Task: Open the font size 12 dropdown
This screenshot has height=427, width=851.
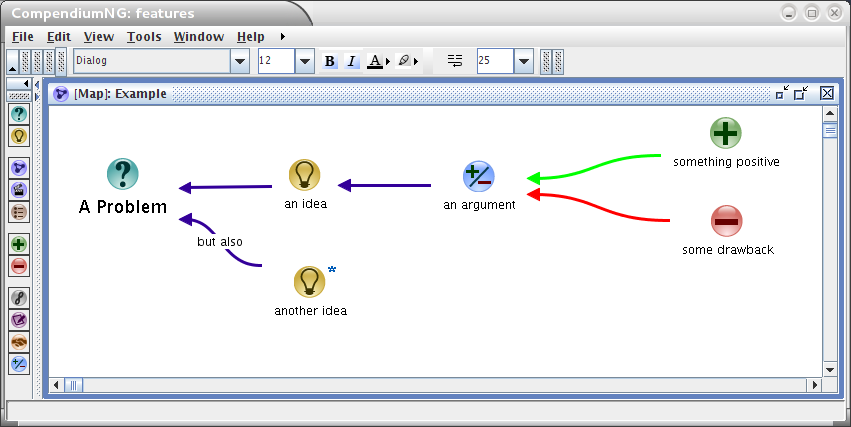Action: click(305, 61)
